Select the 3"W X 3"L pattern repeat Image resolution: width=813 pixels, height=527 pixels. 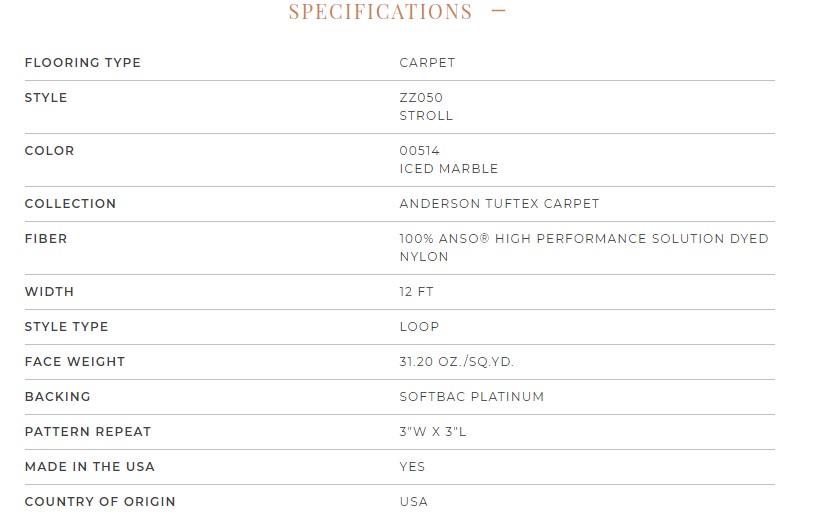[433, 432]
